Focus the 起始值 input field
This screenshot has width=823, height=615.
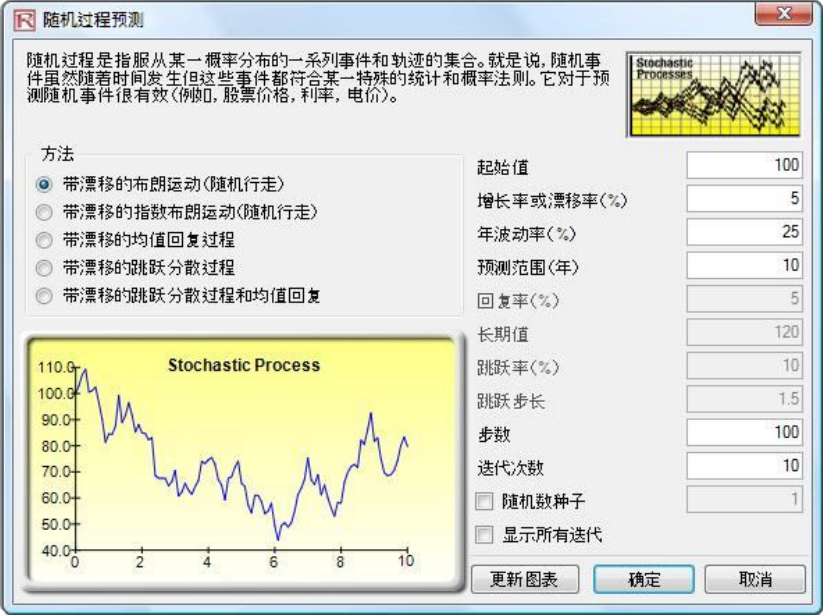coord(744,165)
